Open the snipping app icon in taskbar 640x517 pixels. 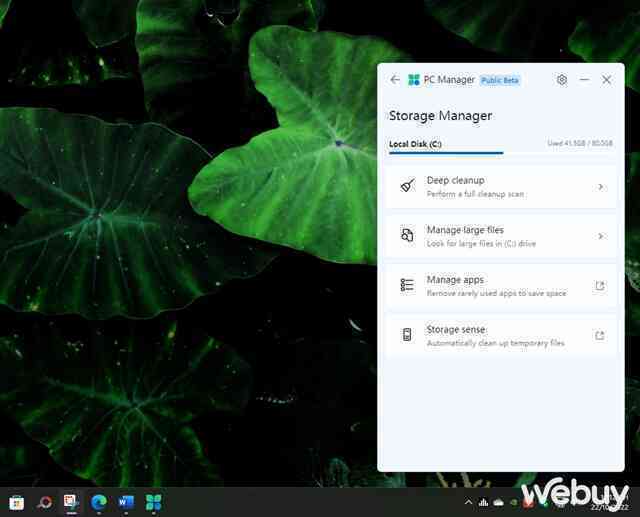(x=71, y=502)
